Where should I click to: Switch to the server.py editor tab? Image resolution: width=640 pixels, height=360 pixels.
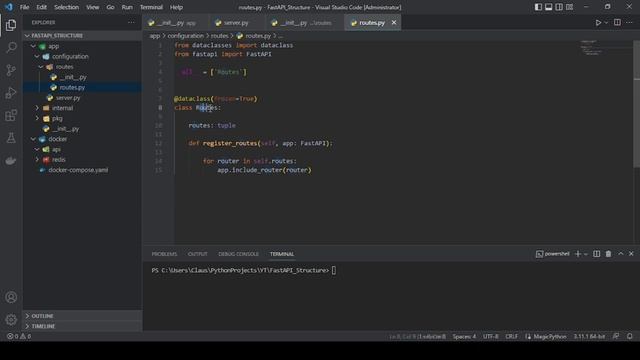[x=236, y=23]
